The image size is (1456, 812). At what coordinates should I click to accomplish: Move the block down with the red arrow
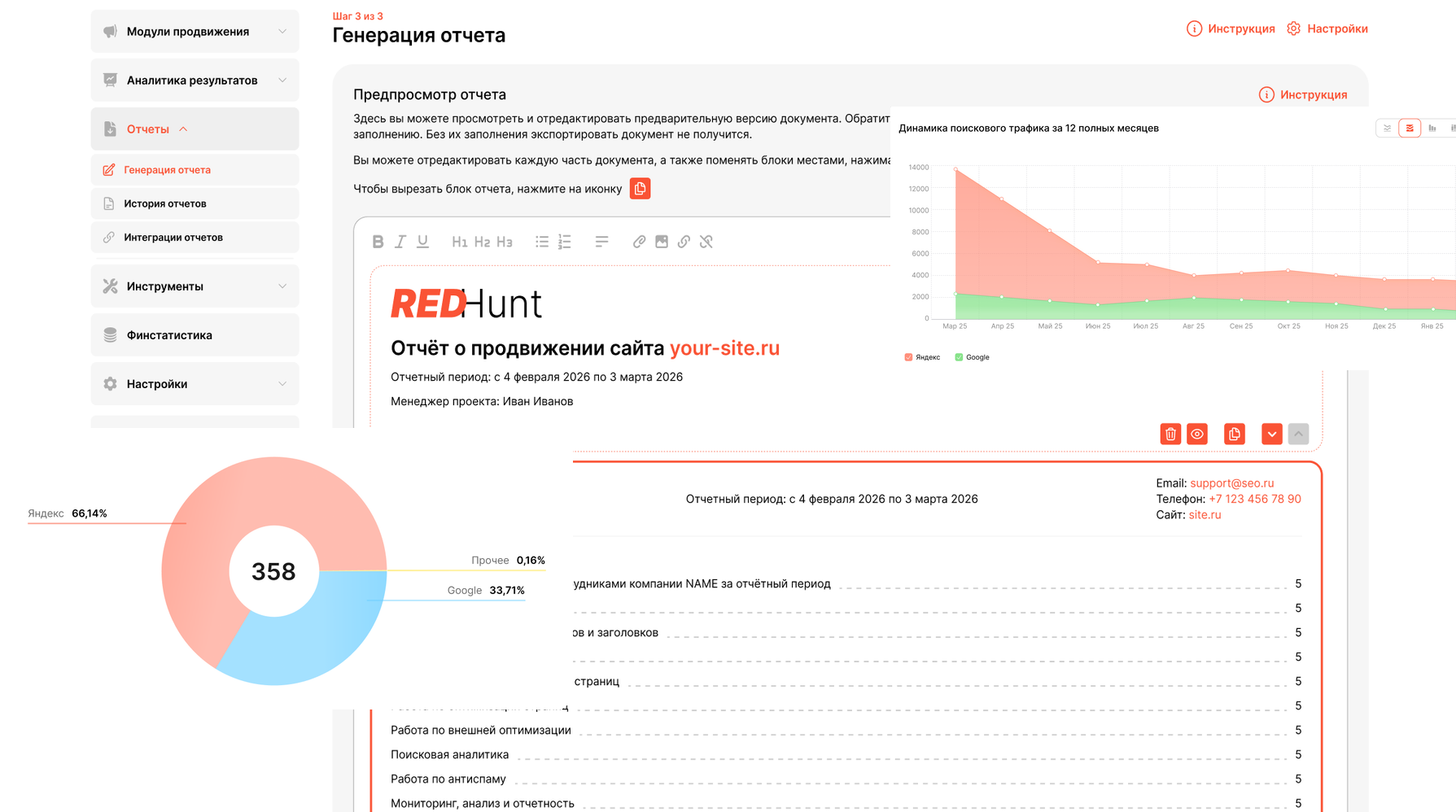[1272, 434]
